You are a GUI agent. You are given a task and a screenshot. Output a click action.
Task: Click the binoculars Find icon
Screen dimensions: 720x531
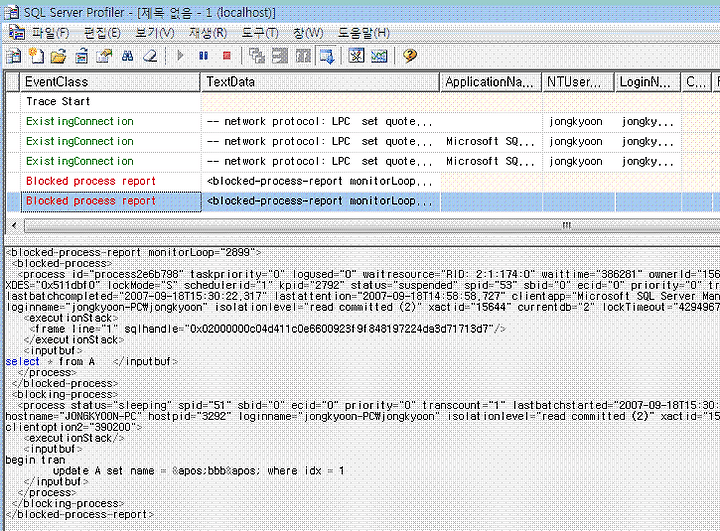coord(127,56)
